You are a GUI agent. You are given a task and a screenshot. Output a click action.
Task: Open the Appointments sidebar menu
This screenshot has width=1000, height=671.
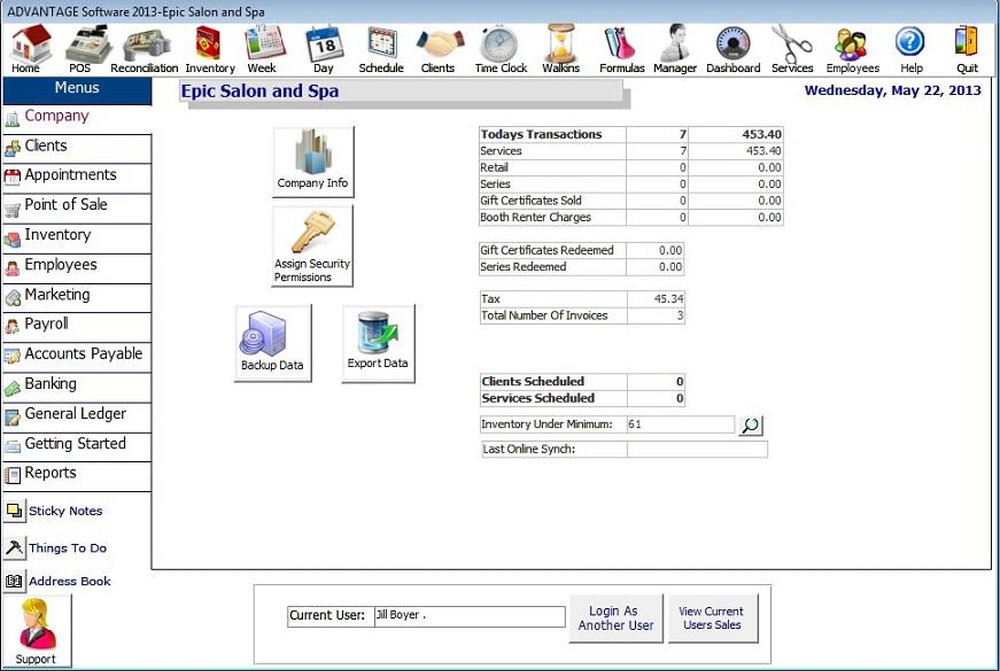pyautogui.click(x=77, y=177)
